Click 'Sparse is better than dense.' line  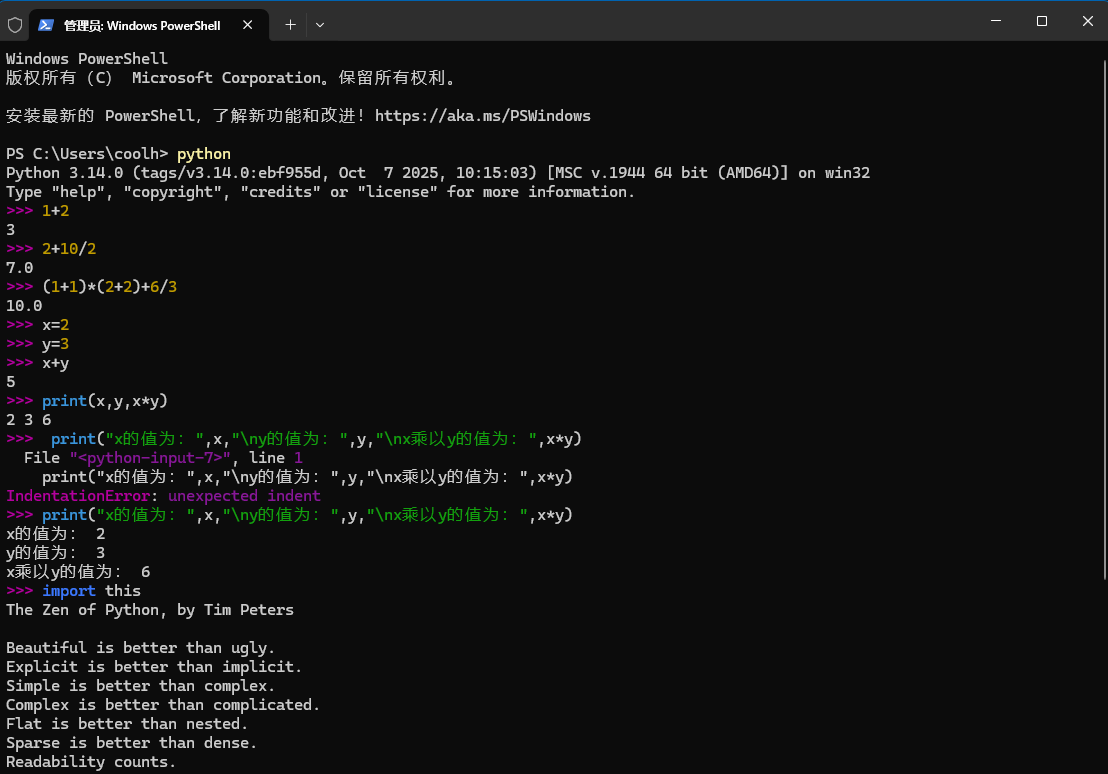coord(131,744)
